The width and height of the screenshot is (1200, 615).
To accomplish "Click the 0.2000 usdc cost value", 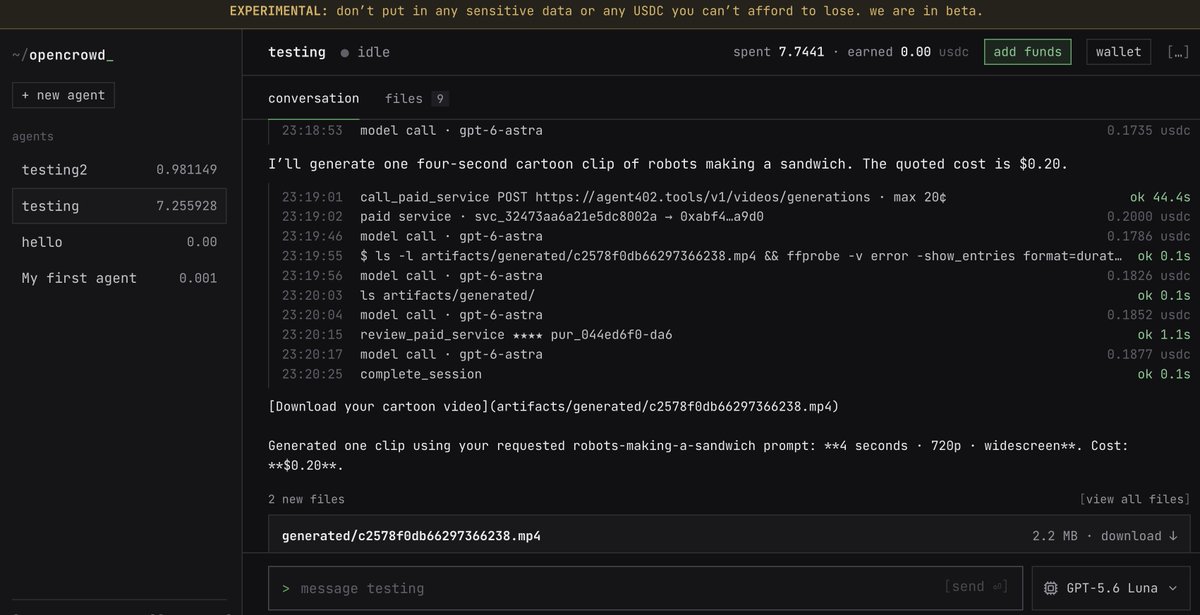I will [x=1149, y=216].
